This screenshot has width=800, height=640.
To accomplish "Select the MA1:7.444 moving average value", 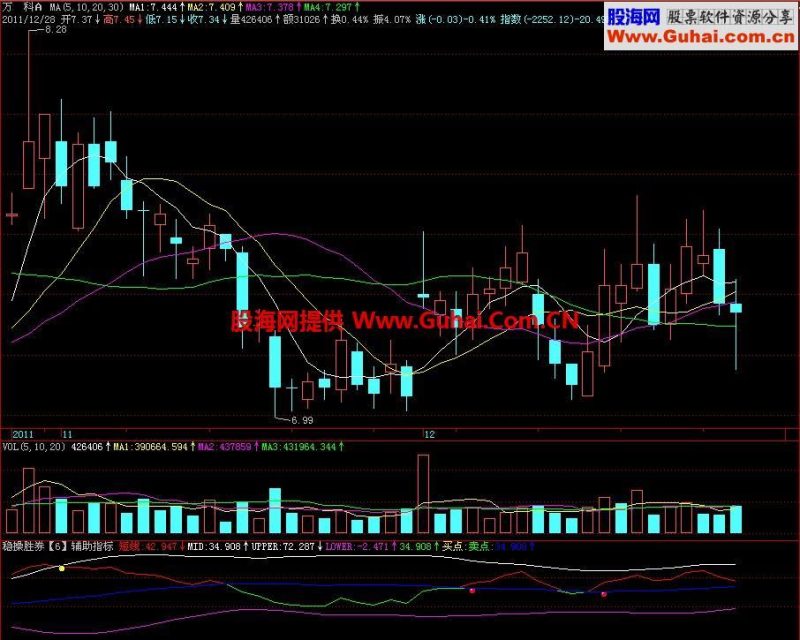I will 153,7.
